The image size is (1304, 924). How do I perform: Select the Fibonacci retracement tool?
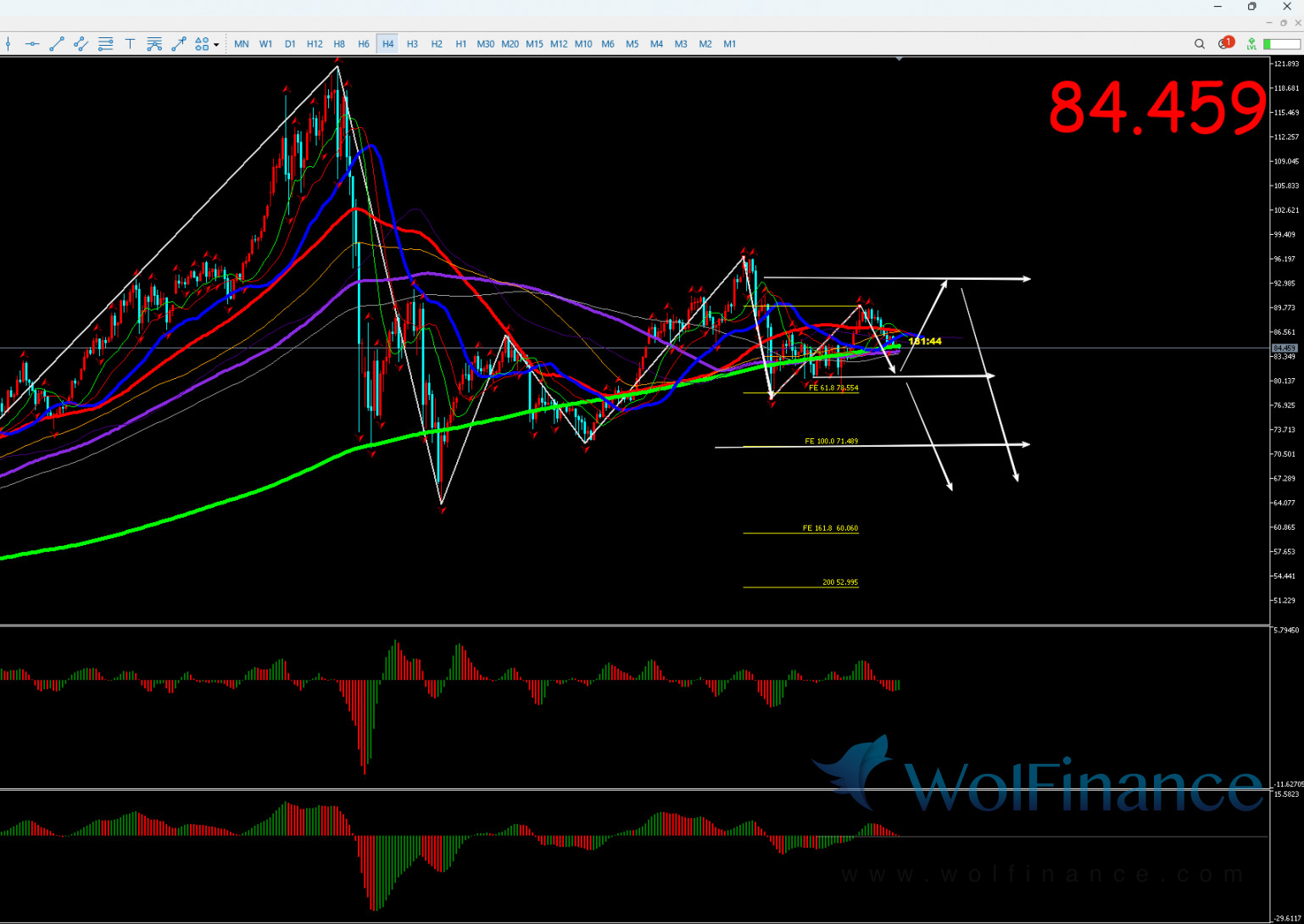[x=106, y=44]
